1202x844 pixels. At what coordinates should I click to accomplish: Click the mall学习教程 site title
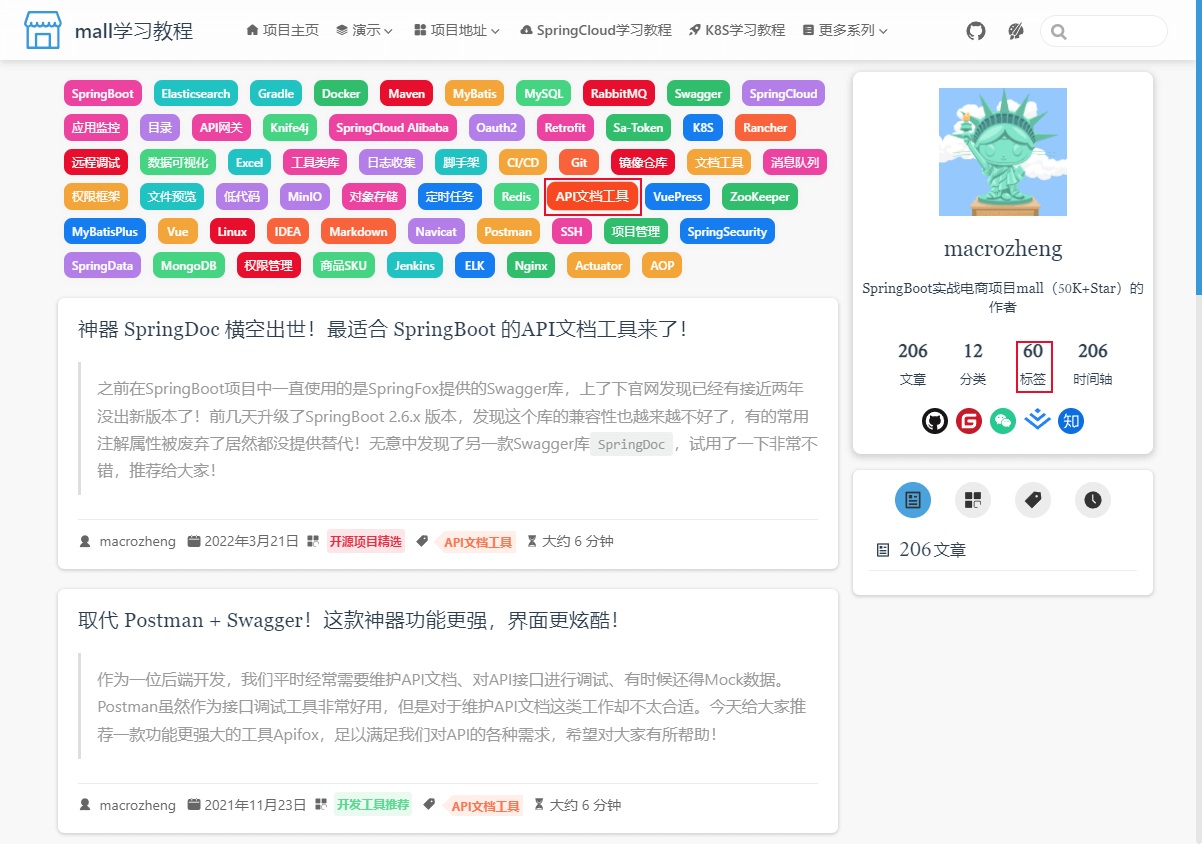click(134, 31)
